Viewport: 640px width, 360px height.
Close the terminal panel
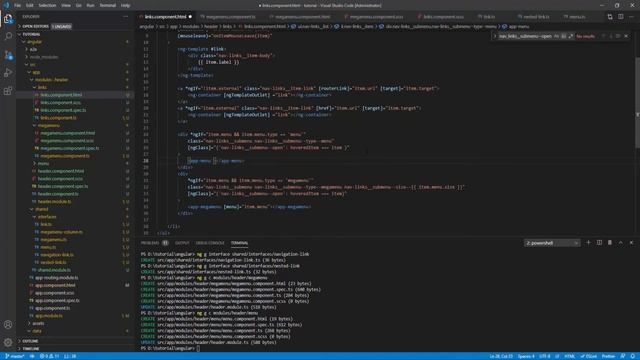631,243
